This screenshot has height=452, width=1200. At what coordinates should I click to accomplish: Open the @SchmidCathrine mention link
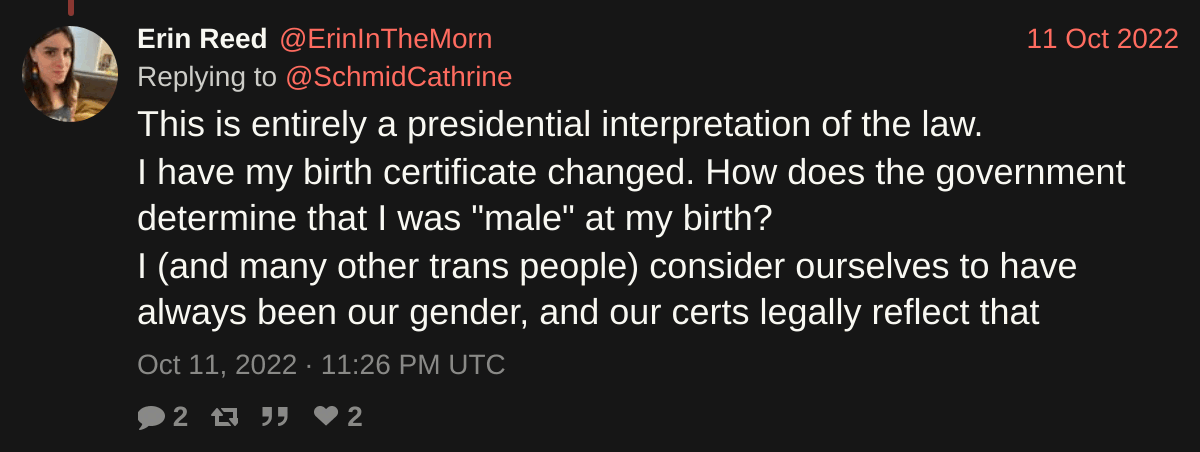pos(398,76)
